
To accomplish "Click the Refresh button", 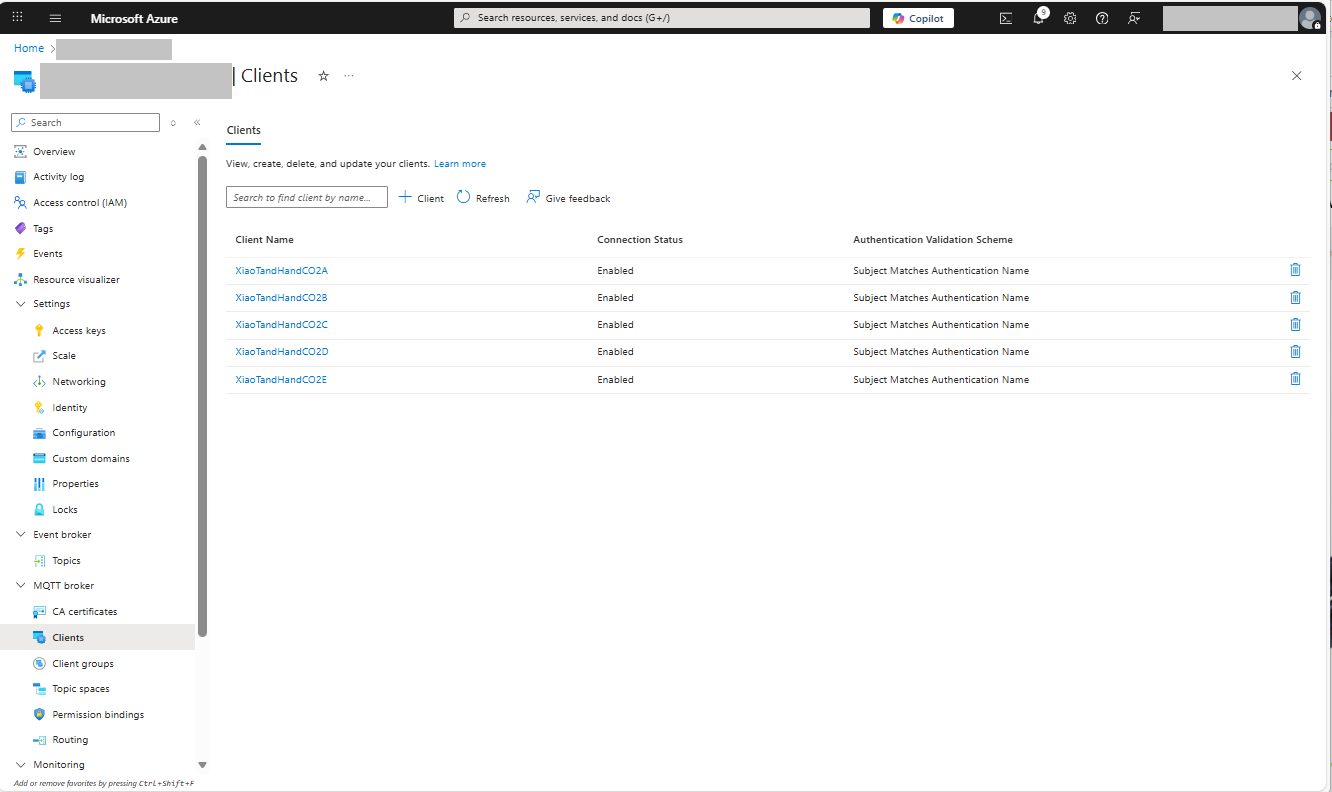I will click(x=483, y=198).
